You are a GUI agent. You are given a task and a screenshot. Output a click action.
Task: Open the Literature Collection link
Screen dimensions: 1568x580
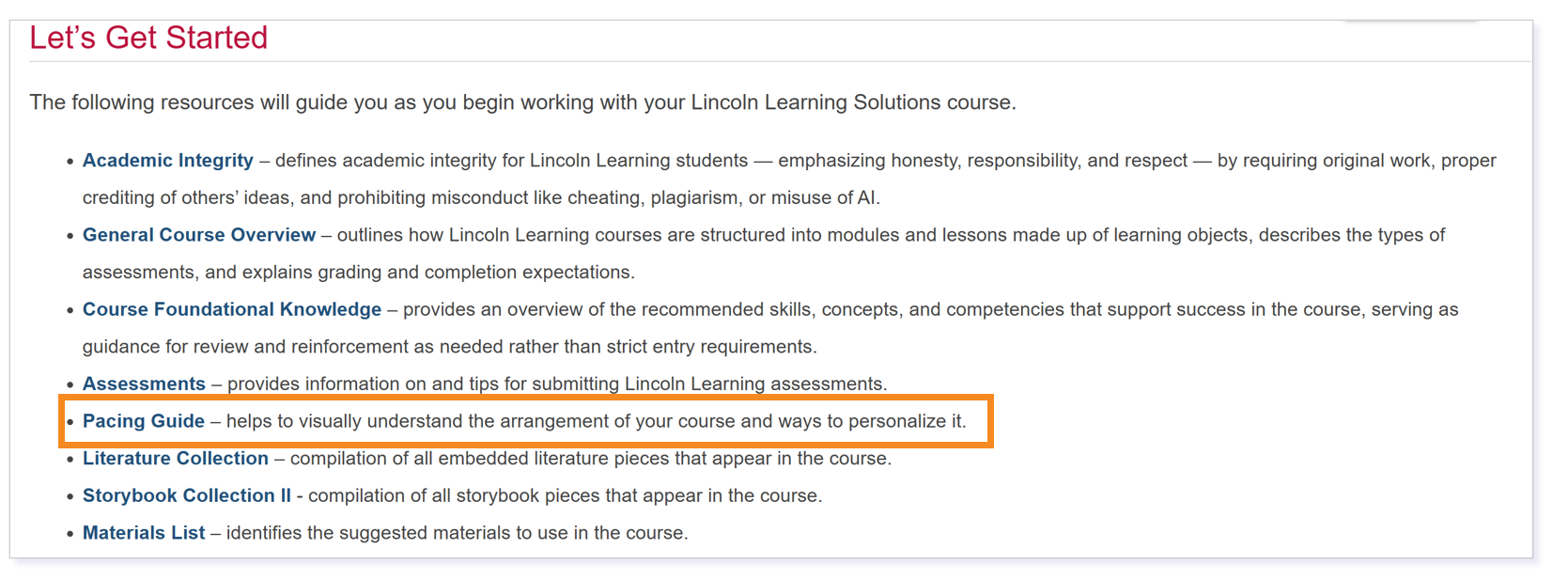pyautogui.click(x=176, y=458)
